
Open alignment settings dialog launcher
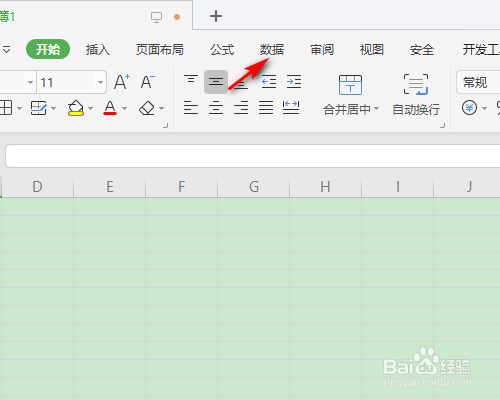tap(443, 125)
